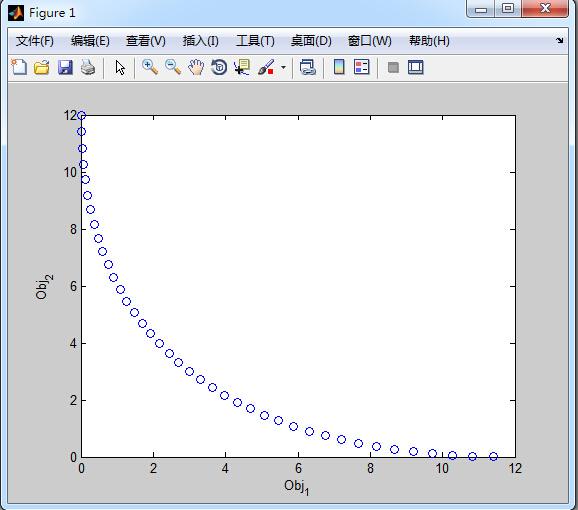
Task: Insert a colorbar using the toolbar icon
Action: click(x=339, y=67)
